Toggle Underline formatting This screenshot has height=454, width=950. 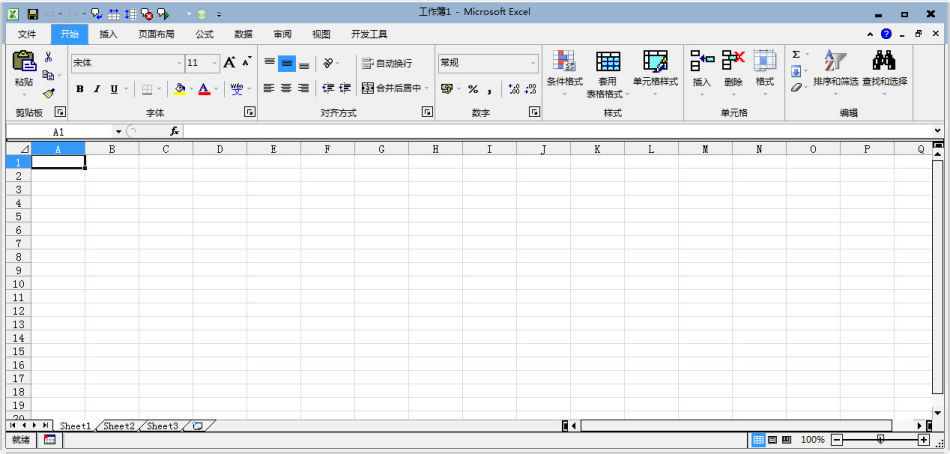[x=114, y=90]
